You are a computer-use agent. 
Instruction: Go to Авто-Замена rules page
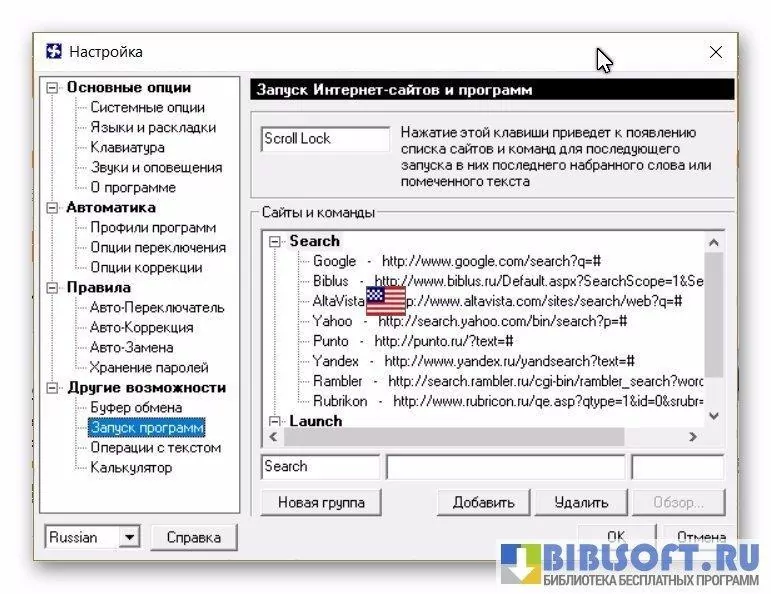click(x=131, y=348)
